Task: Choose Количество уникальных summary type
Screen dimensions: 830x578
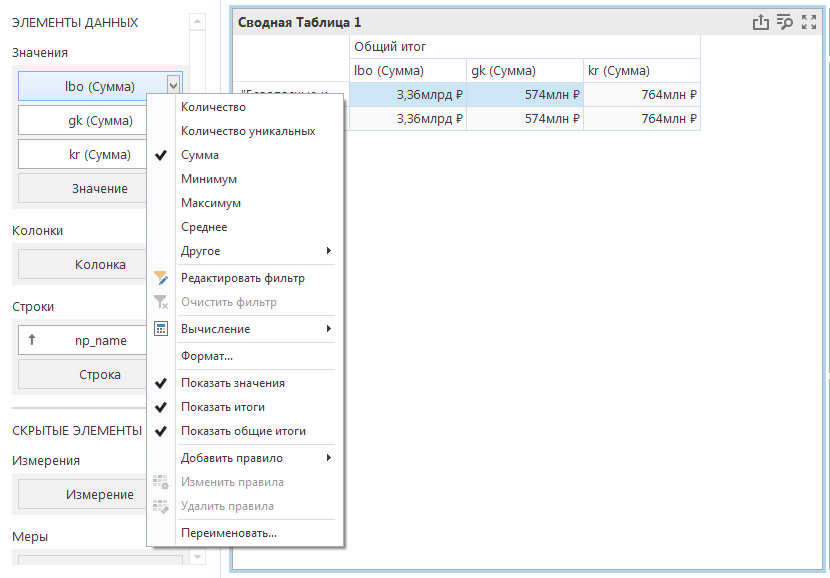Action: tap(247, 131)
